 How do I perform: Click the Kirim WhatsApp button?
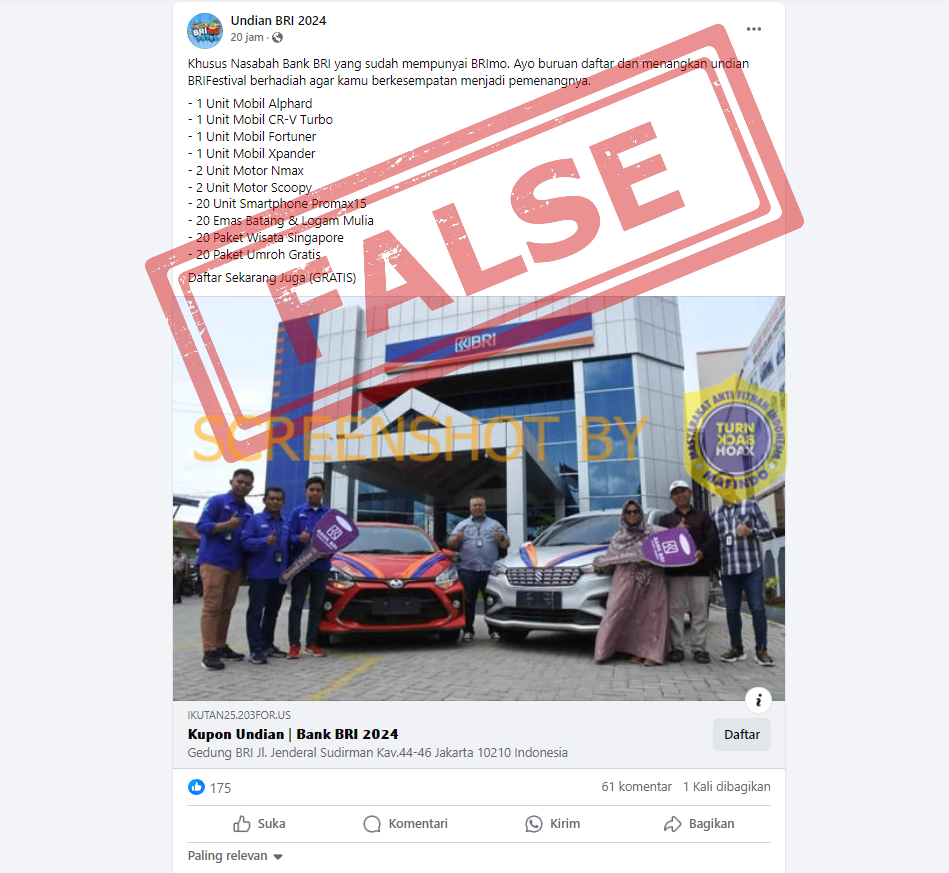coord(553,824)
